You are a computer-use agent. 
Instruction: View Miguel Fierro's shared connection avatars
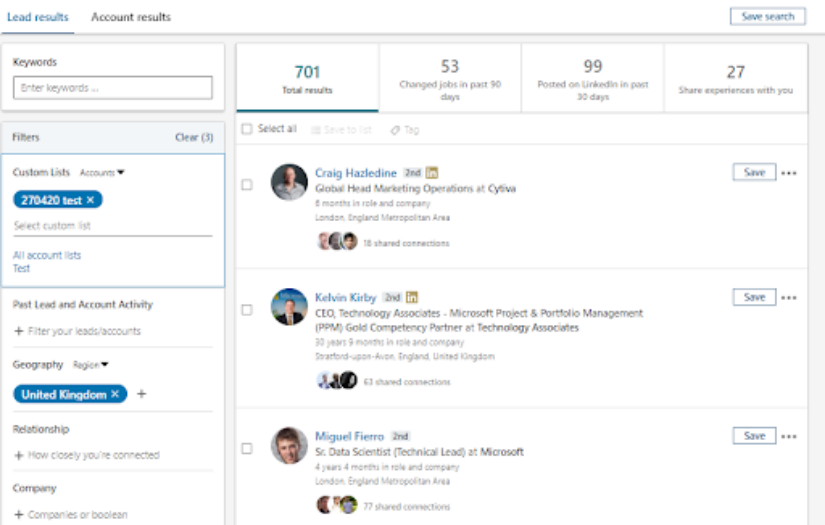point(337,505)
